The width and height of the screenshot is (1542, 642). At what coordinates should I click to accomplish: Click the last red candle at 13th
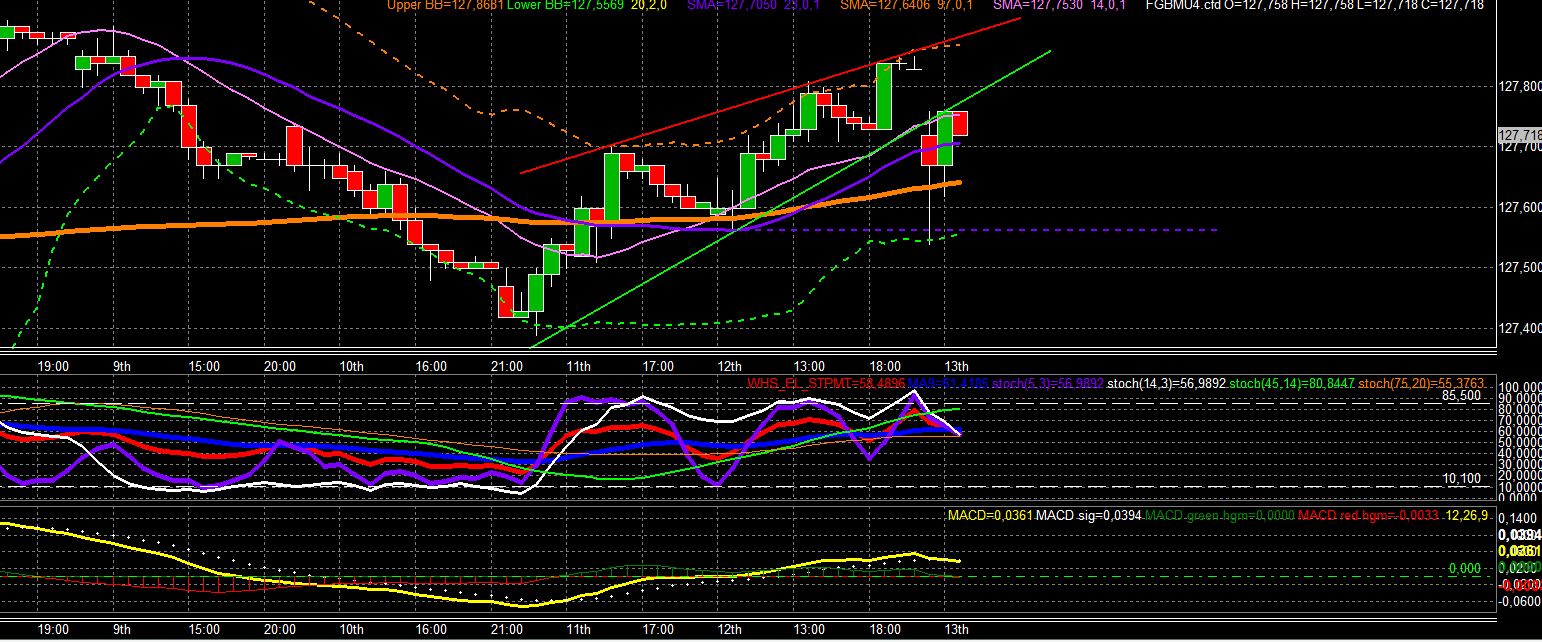(960, 124)
